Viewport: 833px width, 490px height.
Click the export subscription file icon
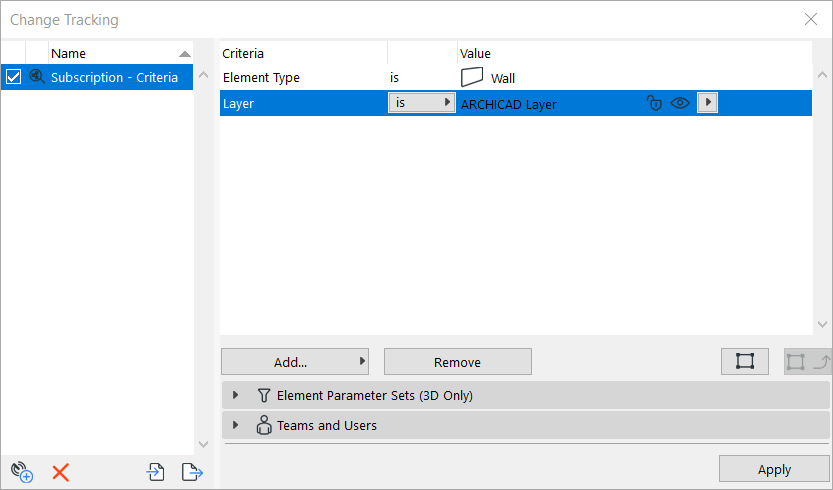[191, 472]
